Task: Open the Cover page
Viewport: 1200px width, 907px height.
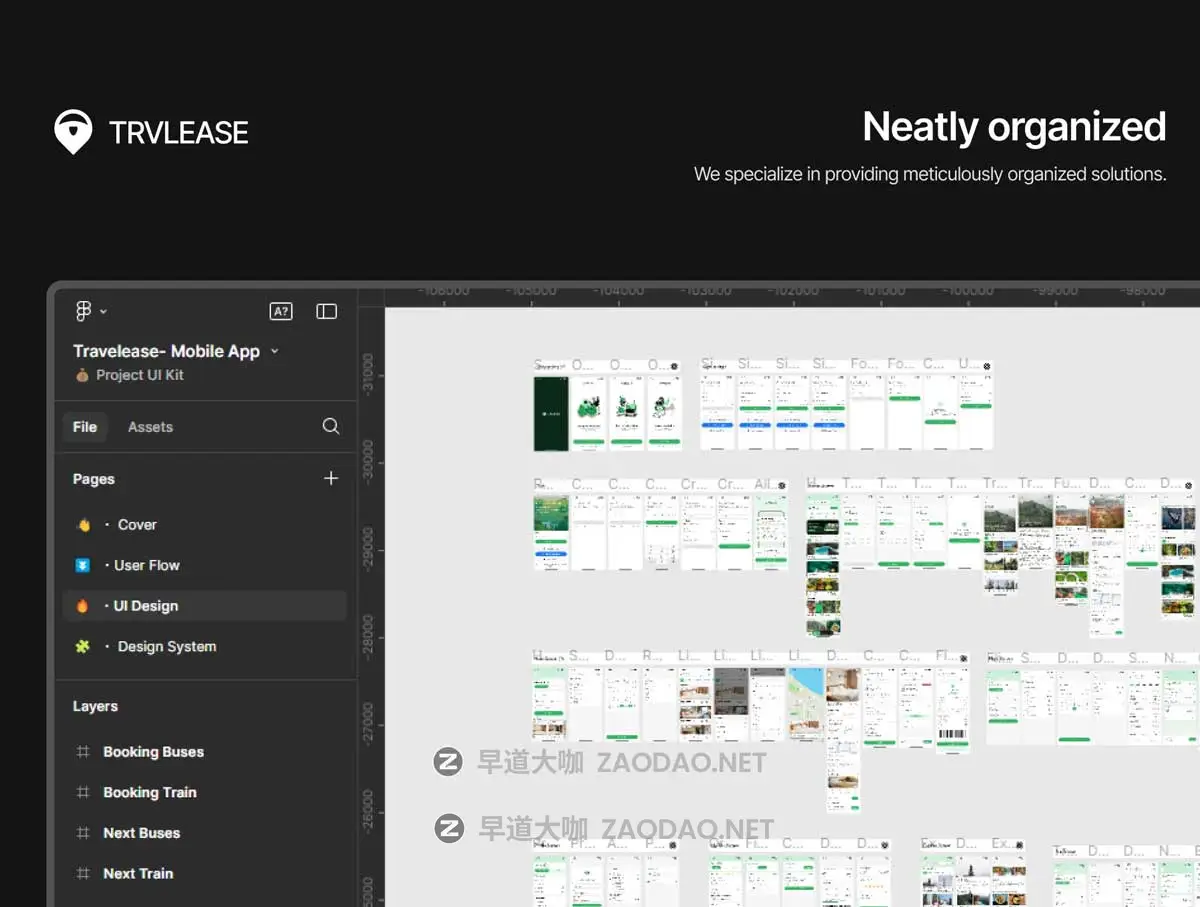Action: (x=137, y=524)
